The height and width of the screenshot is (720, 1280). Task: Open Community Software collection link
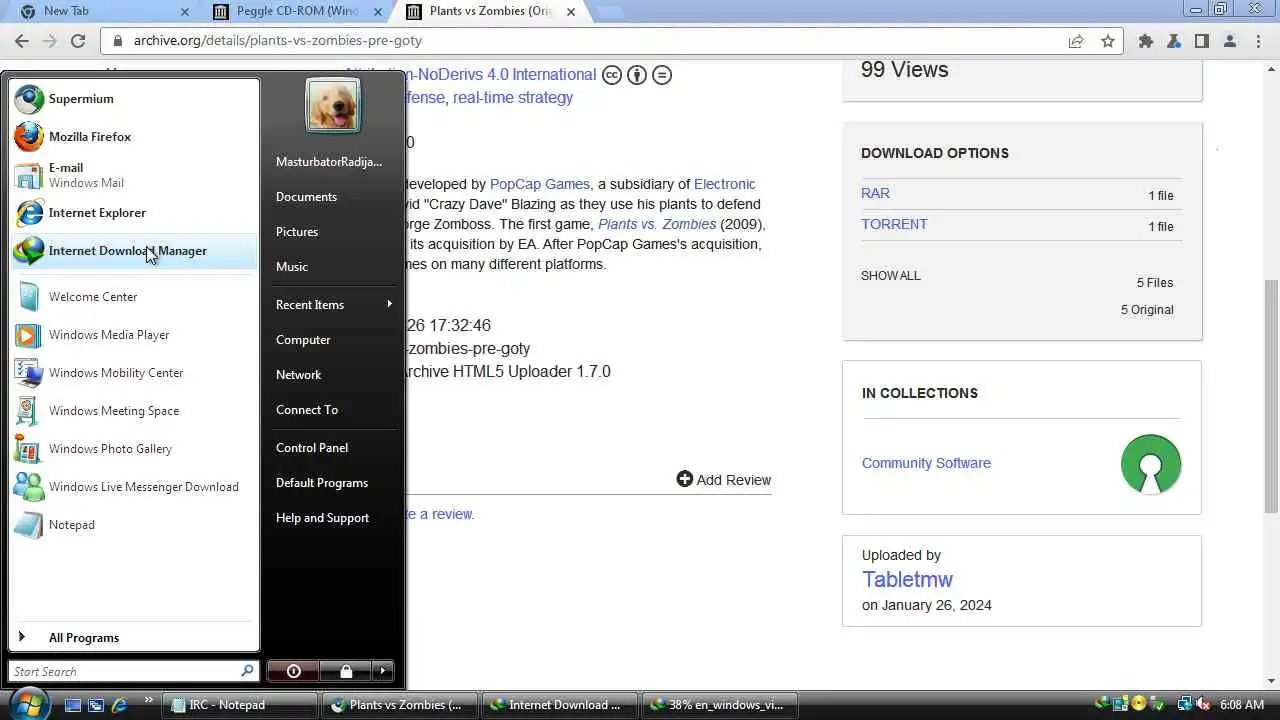(926, 463)
